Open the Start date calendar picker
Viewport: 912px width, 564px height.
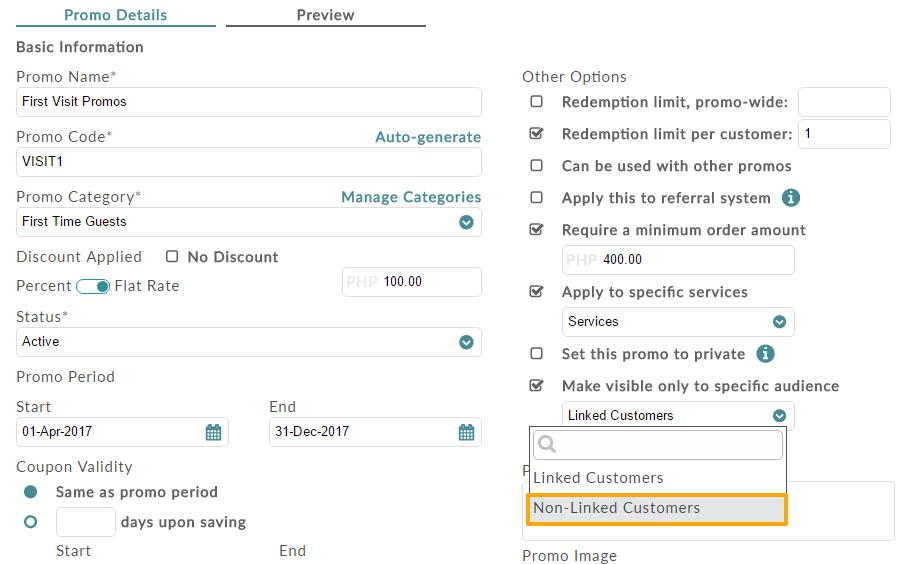(x=213, y=432)
